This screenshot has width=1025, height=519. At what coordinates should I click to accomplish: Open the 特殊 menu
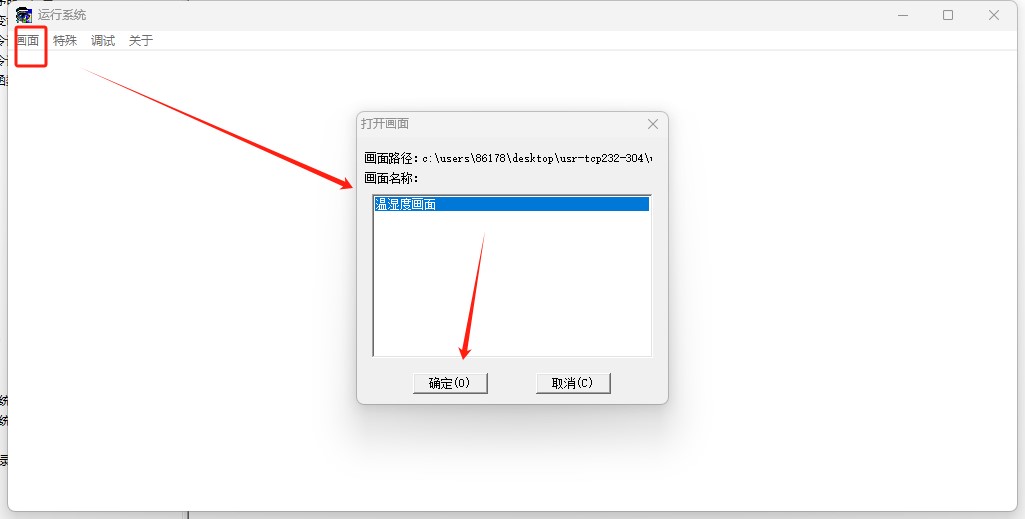(65, 41)
